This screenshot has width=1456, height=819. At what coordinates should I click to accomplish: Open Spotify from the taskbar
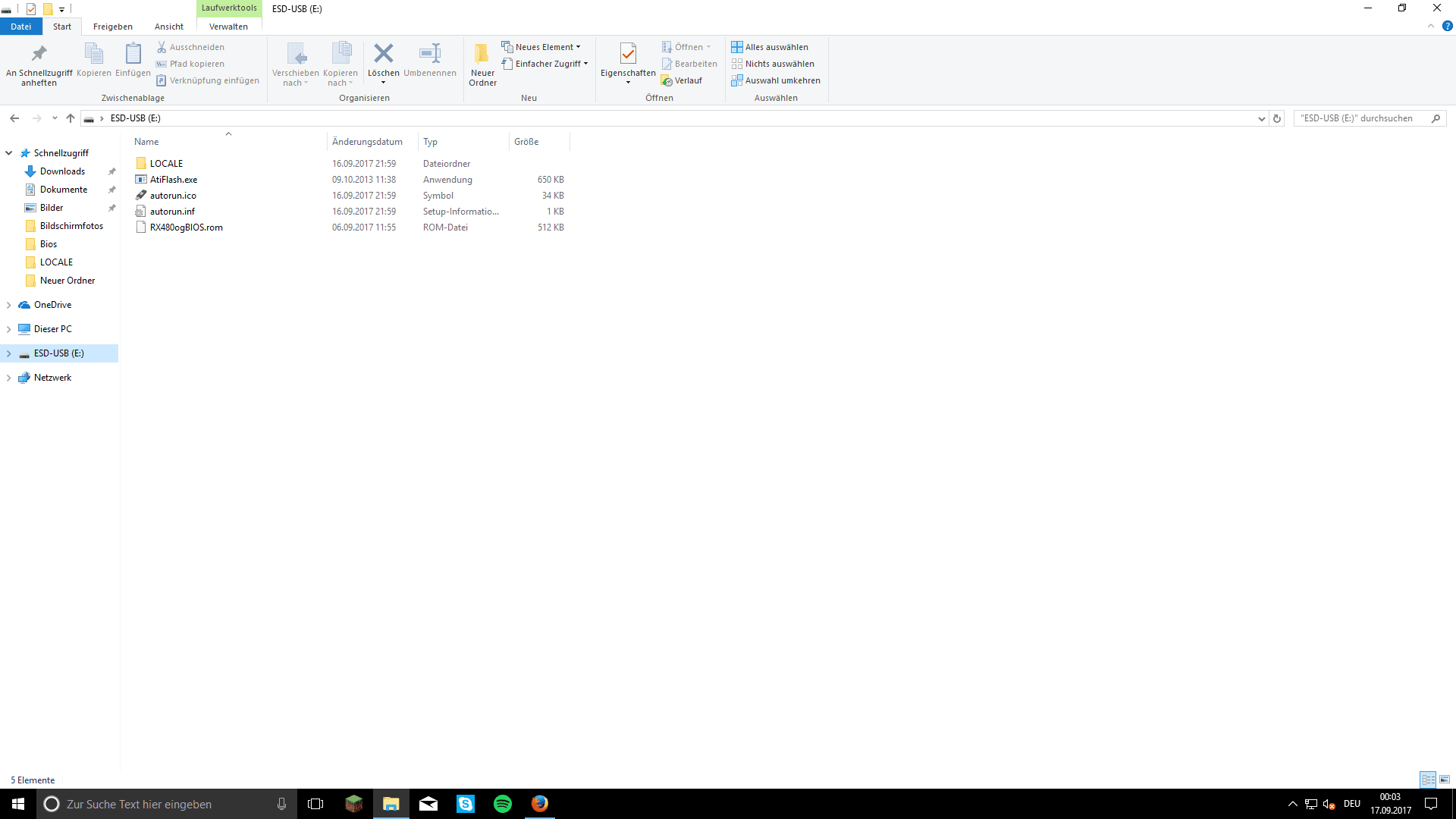(x=503, y=804)
